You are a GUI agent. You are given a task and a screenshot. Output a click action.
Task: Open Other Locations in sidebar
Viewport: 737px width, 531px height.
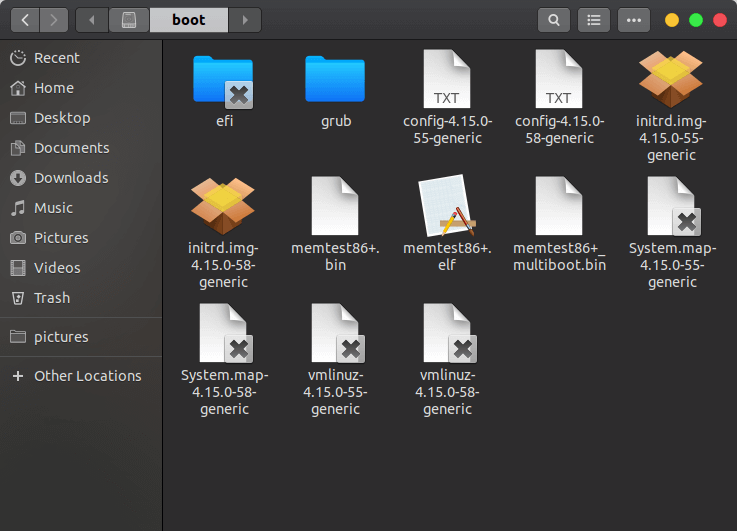87,376
